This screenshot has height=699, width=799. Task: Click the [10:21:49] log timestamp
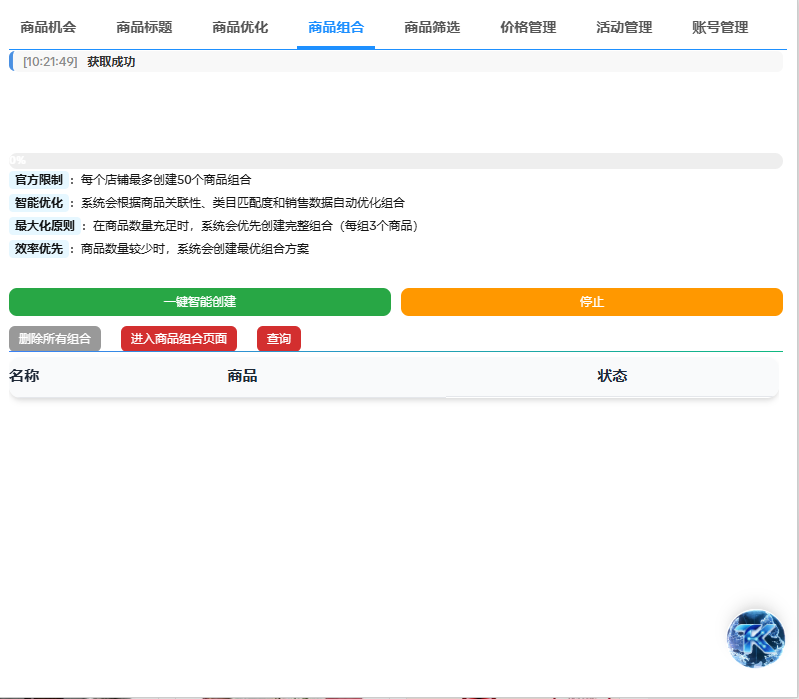click(x=50, y=62)
